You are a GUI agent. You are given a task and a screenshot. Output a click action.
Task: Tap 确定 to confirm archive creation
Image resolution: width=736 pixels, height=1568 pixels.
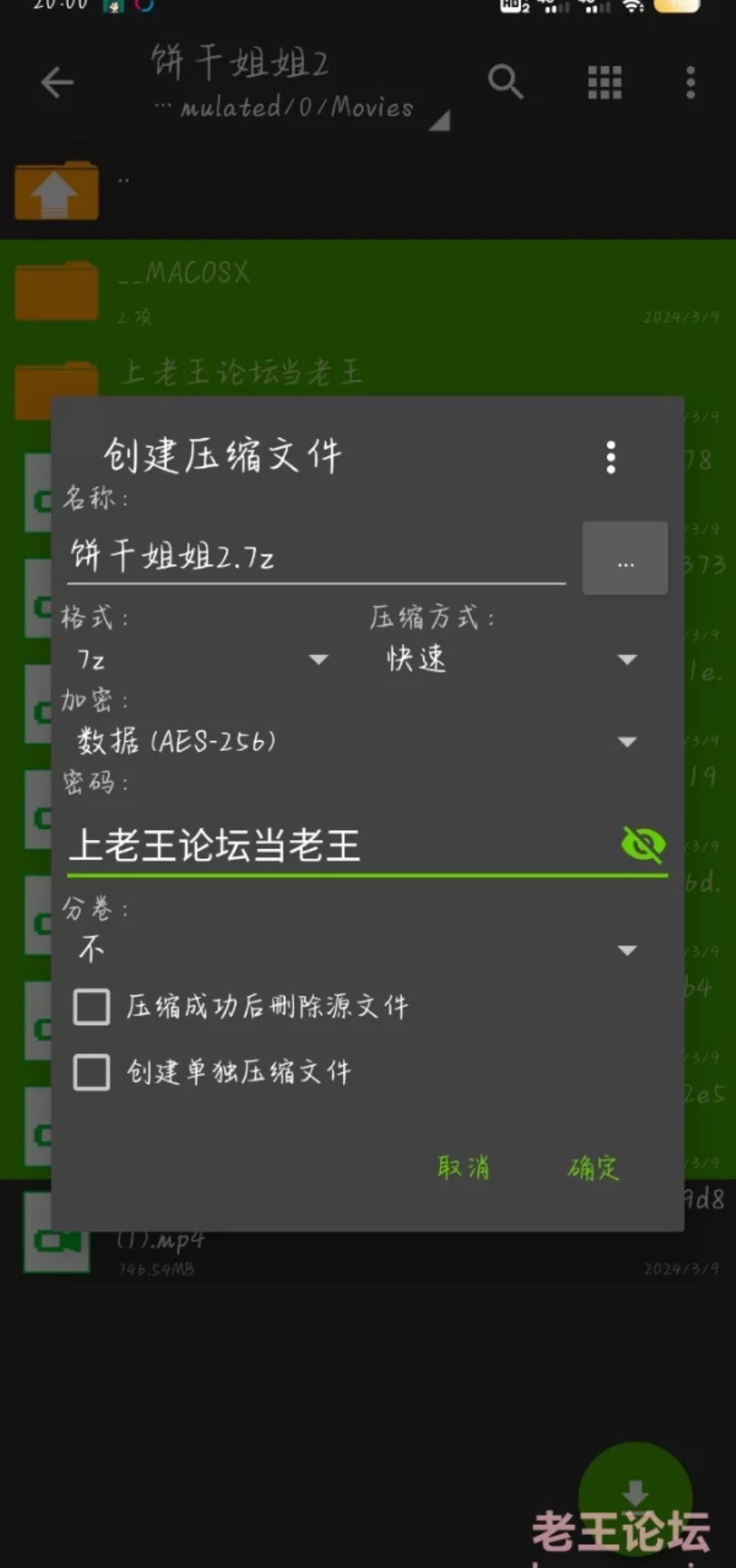pyautogui.click(x=593, y=1168)
